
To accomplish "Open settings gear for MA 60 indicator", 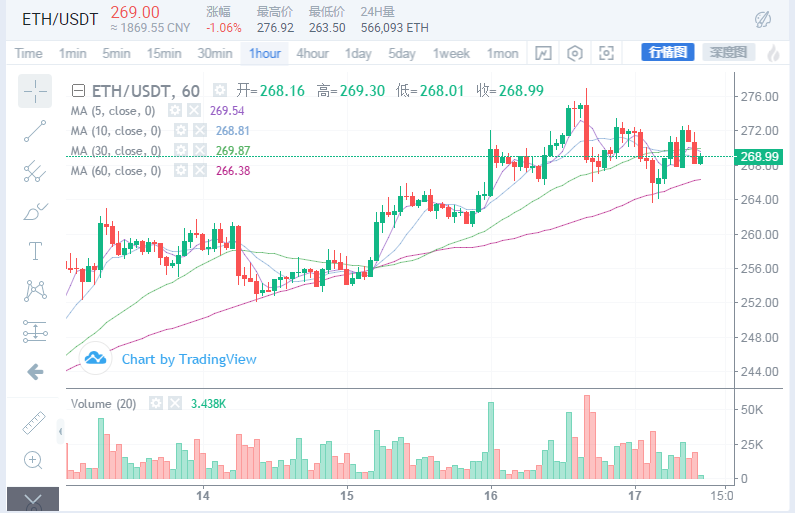I will point(180,170).
